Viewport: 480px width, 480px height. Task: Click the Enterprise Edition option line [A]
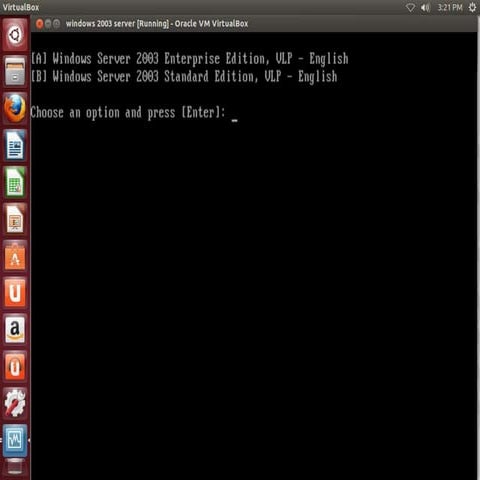pyautogui.click(x=189, y=59)
